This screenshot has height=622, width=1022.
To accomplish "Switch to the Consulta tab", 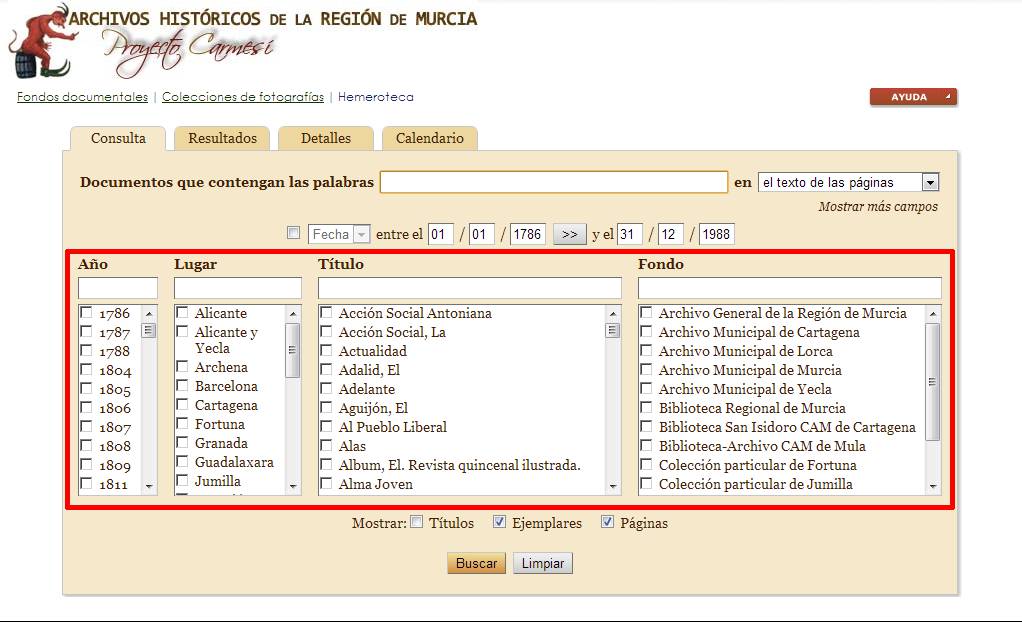I will pos(118,138).
